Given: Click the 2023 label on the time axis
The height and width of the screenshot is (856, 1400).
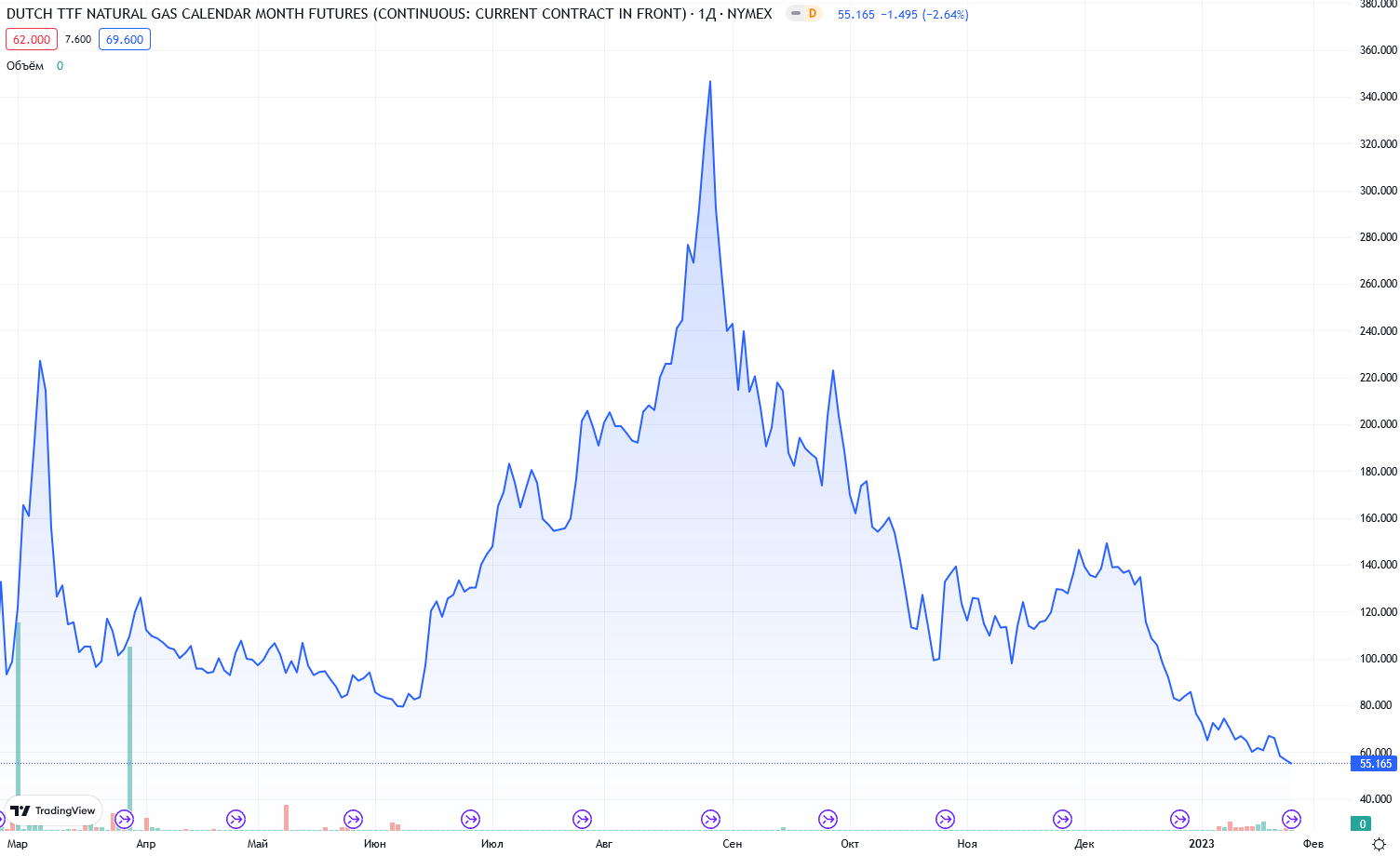Looking at the screenshot, I should [x=1201, y=844].
